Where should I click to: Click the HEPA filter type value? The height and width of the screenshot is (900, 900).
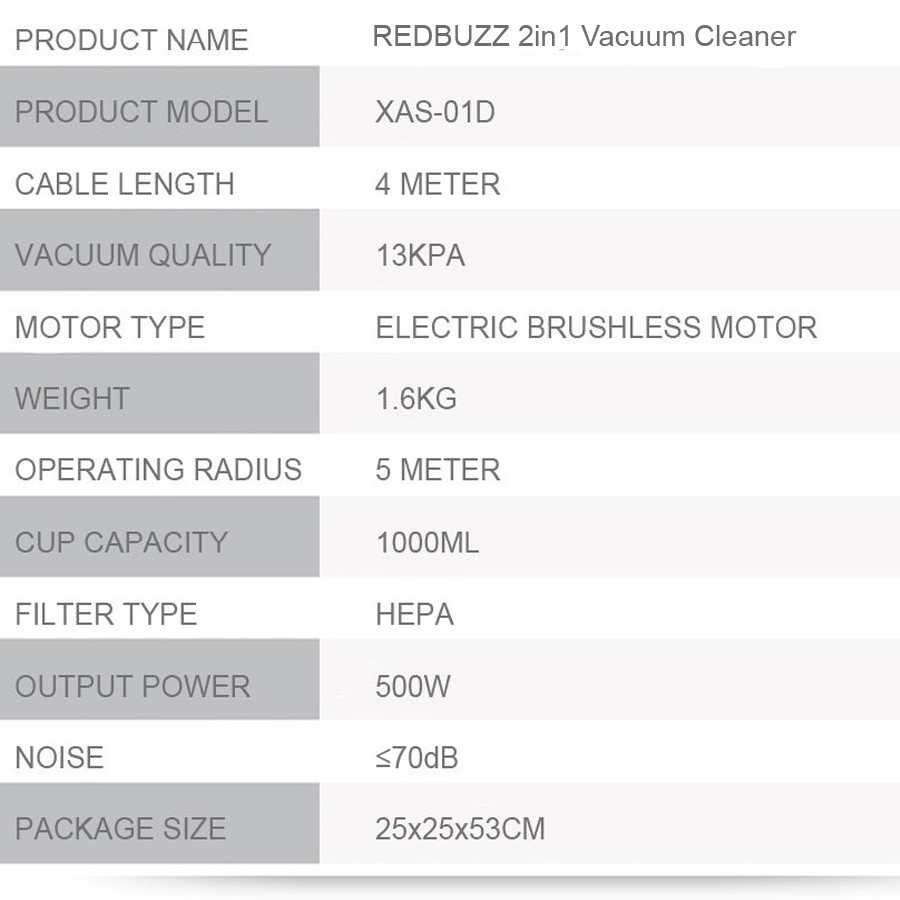pos(414,614)
